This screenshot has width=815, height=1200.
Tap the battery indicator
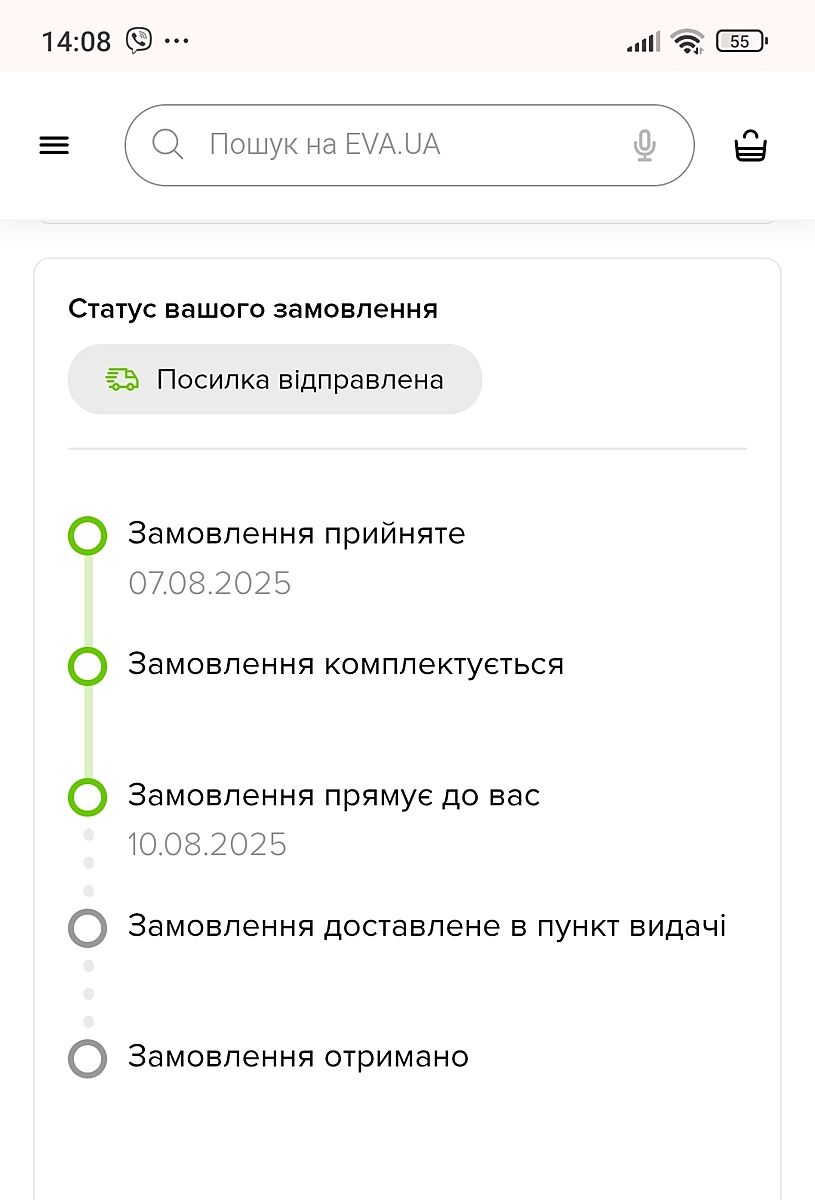[x=741, y=41]
